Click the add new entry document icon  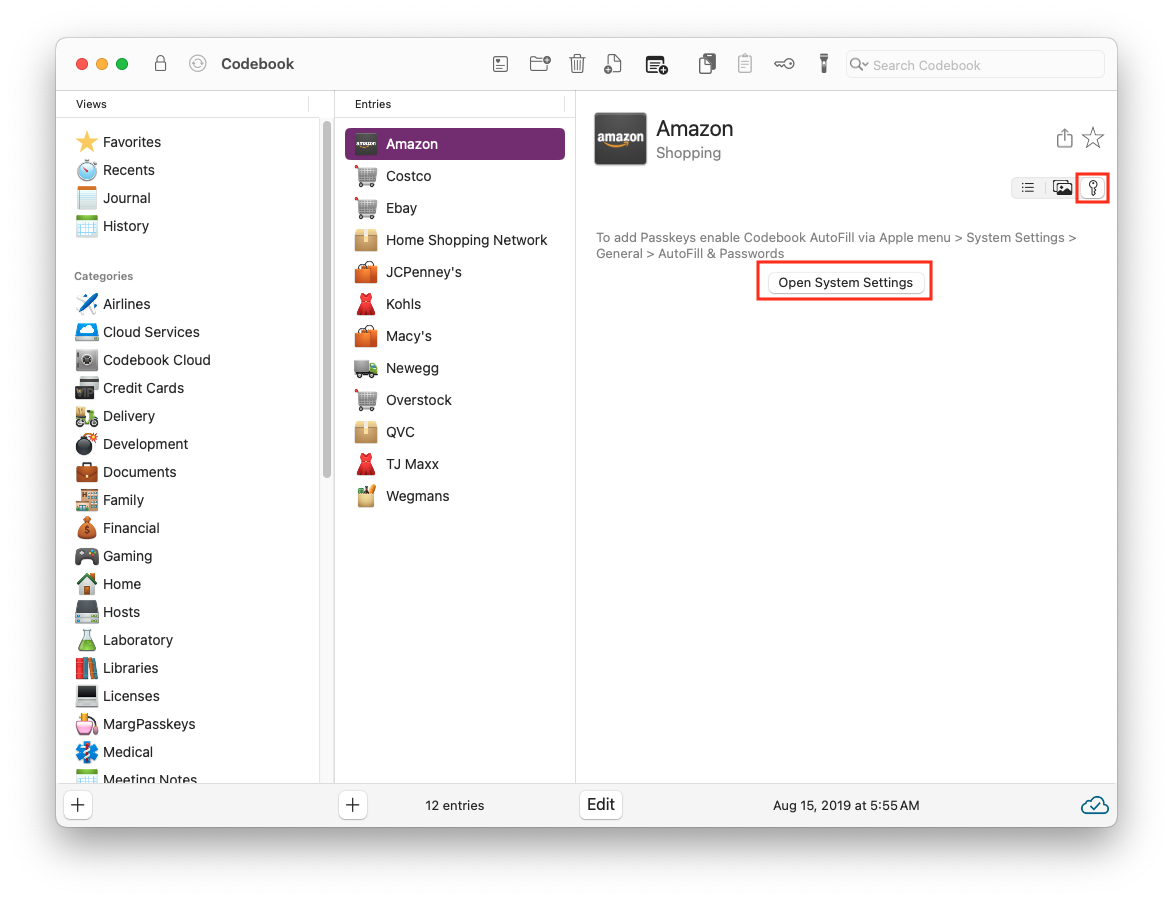[x=613, y=64]
